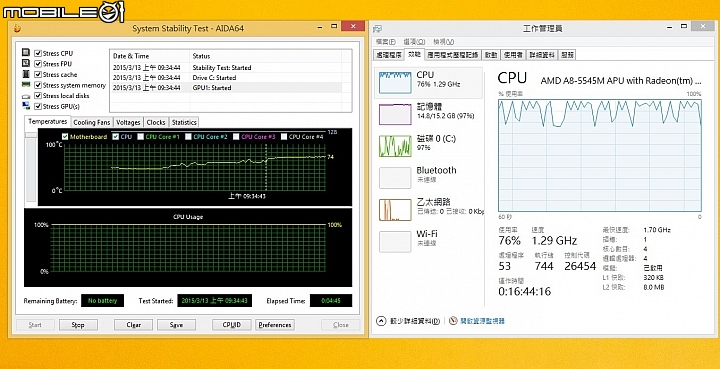This screenshot has height=369, width=720.
Task: Click the Resource Monitor icon in Task Manager
Action: 453,321
